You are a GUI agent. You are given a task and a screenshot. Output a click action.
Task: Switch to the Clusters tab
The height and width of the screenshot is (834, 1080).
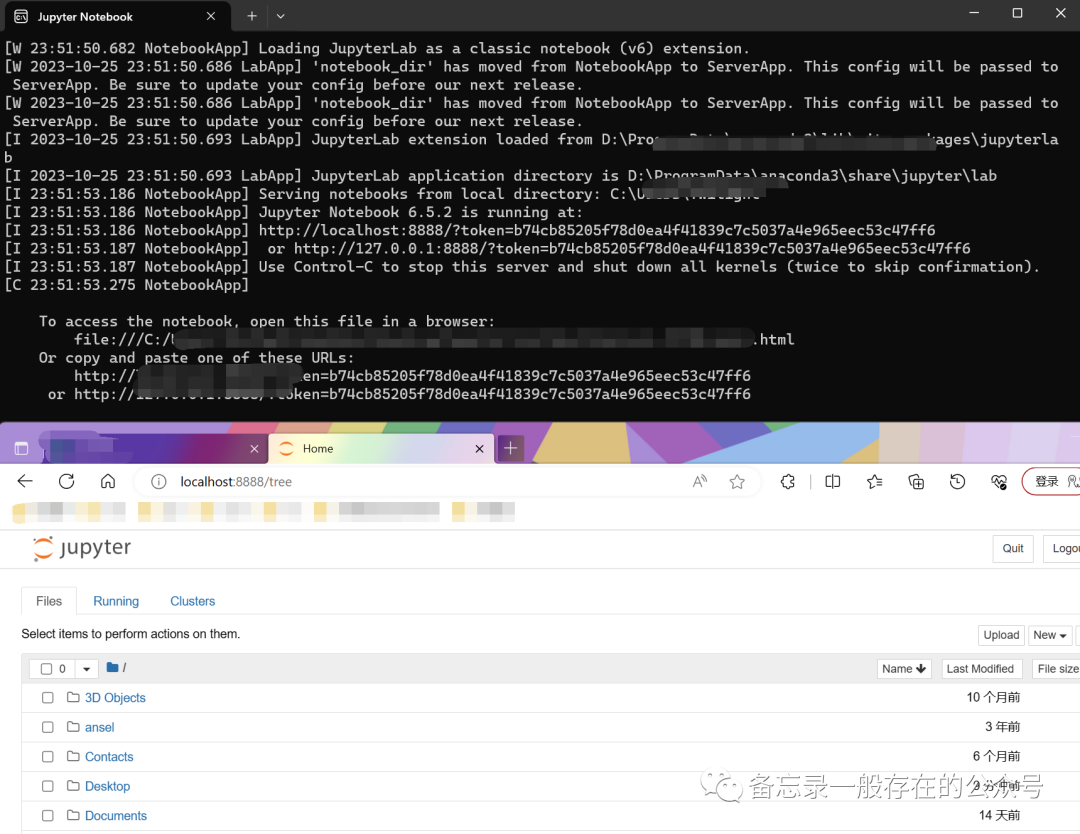pyautogui.click(x=193, y=601)
